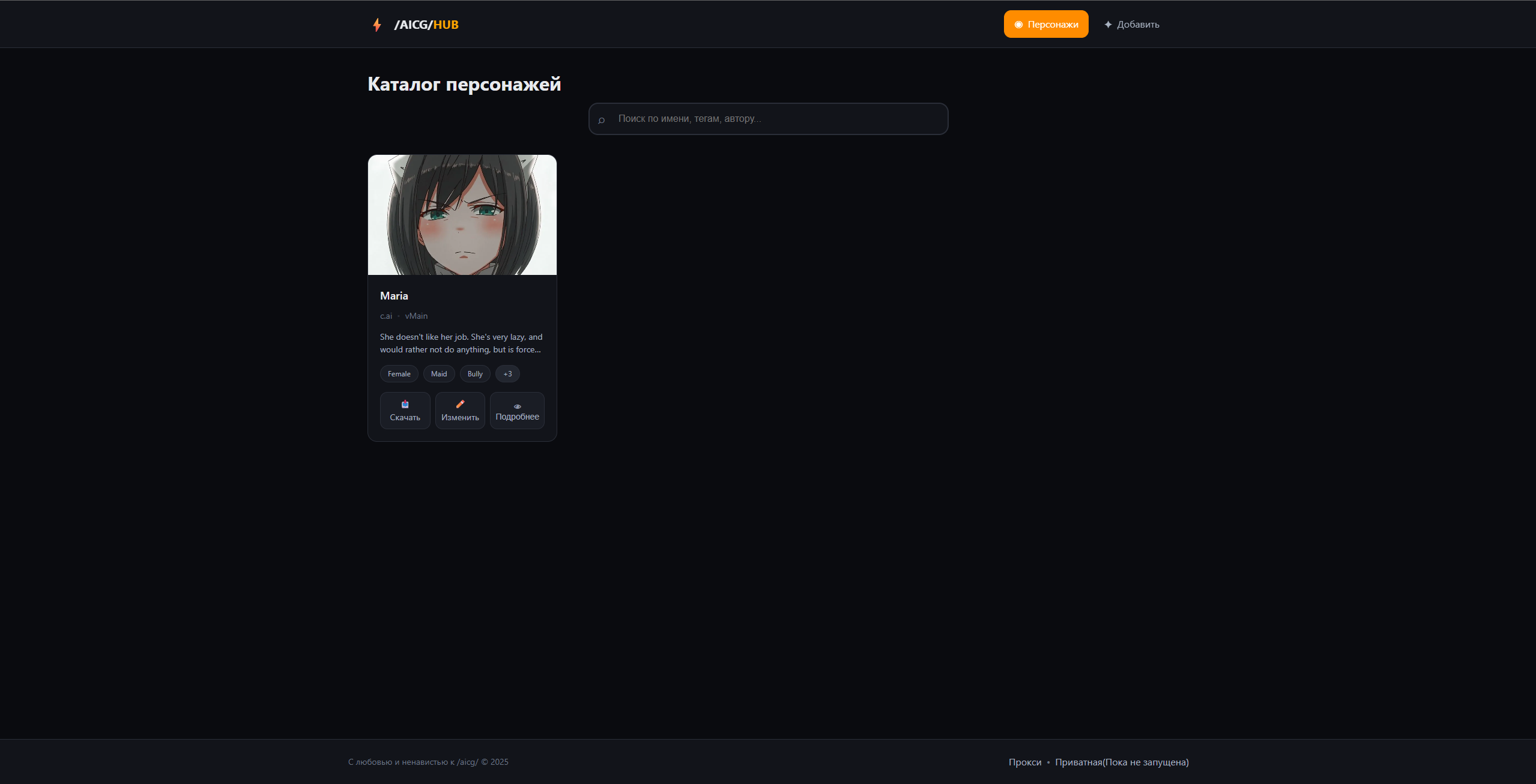View details via the Подробнее eye button
This screenshot has width=1536, height=784.
tap(517, 411)
